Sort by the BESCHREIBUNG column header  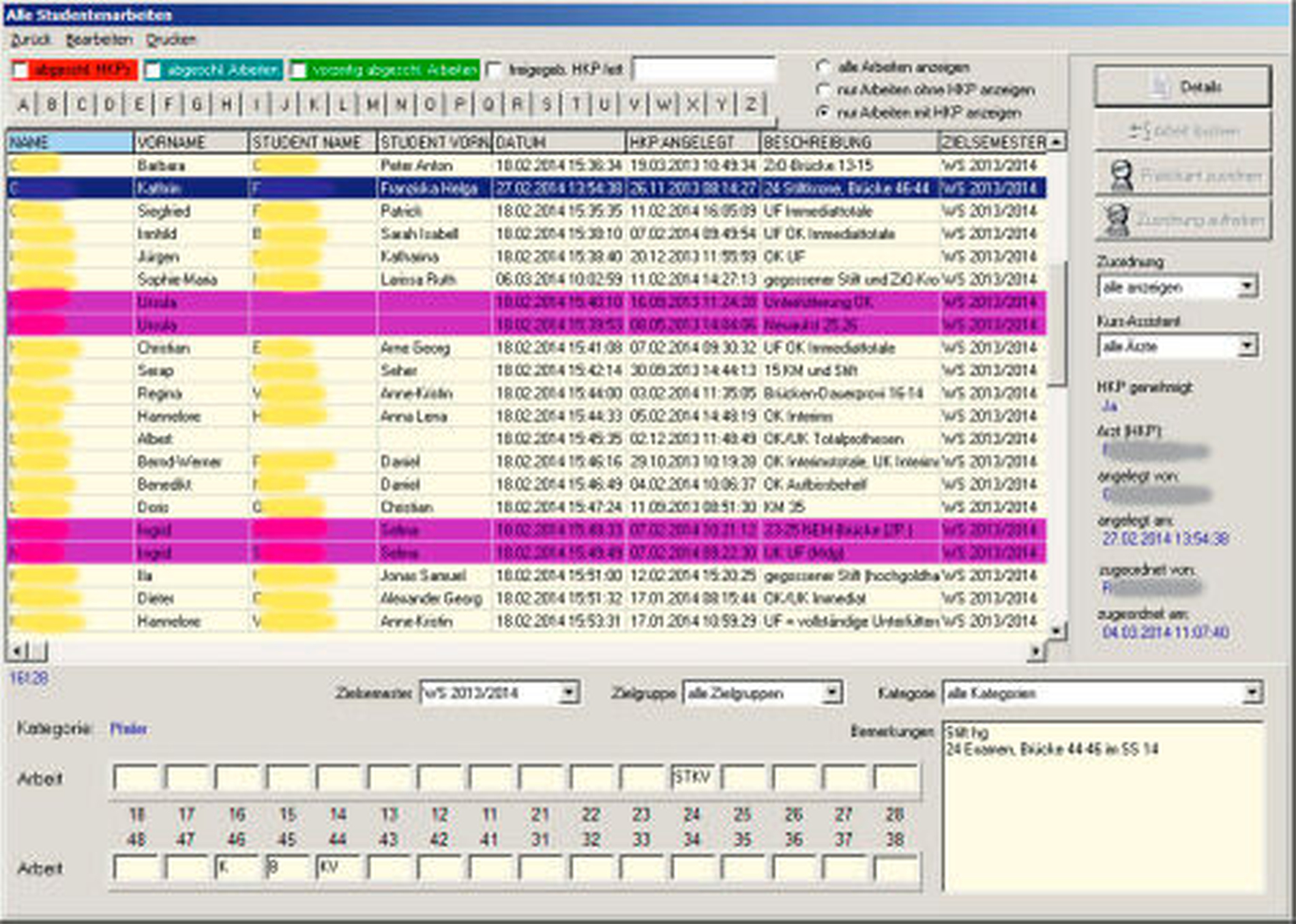(849, 142)
